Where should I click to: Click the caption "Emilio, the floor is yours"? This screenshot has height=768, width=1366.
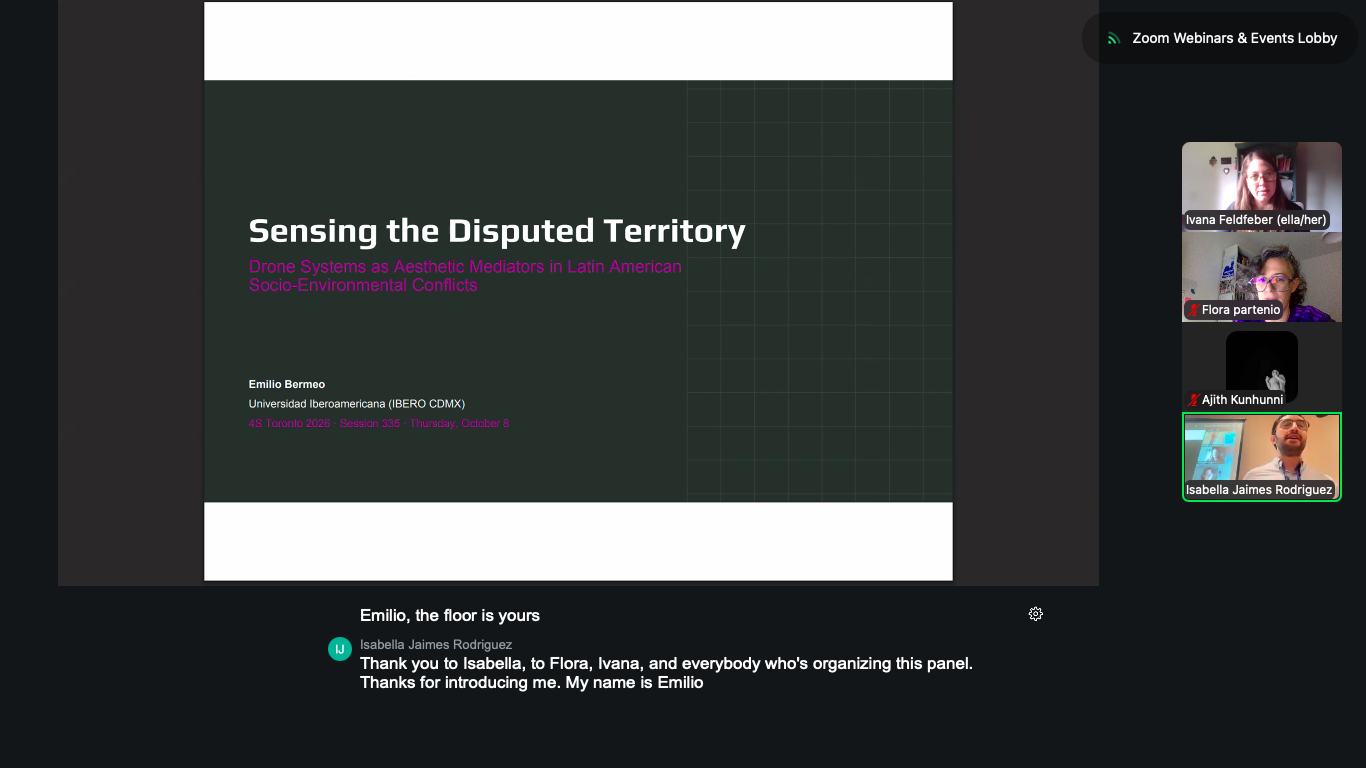click(x=450, y=616)
